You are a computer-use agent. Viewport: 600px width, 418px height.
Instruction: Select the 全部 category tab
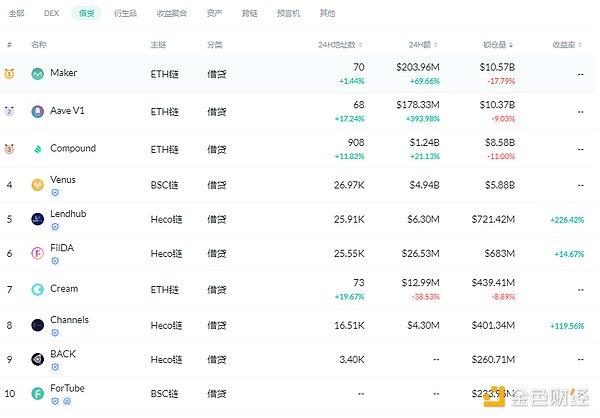click(16, 14)
